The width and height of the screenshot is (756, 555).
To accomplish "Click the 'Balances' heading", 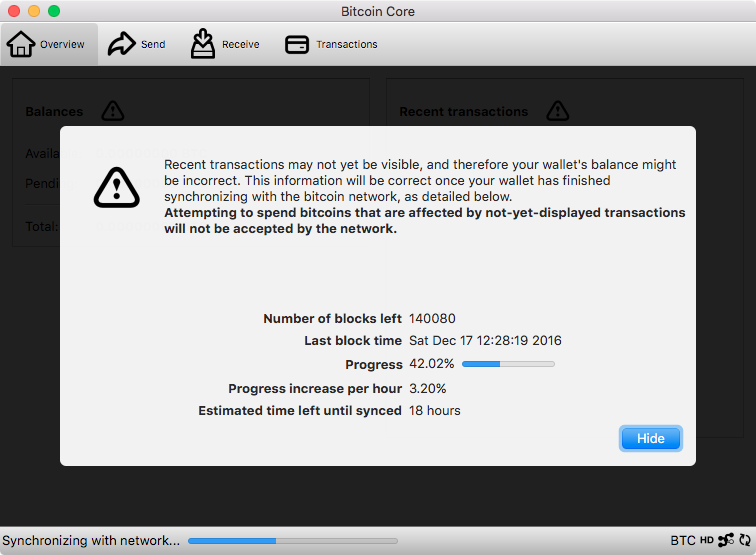I will (54, 111).
